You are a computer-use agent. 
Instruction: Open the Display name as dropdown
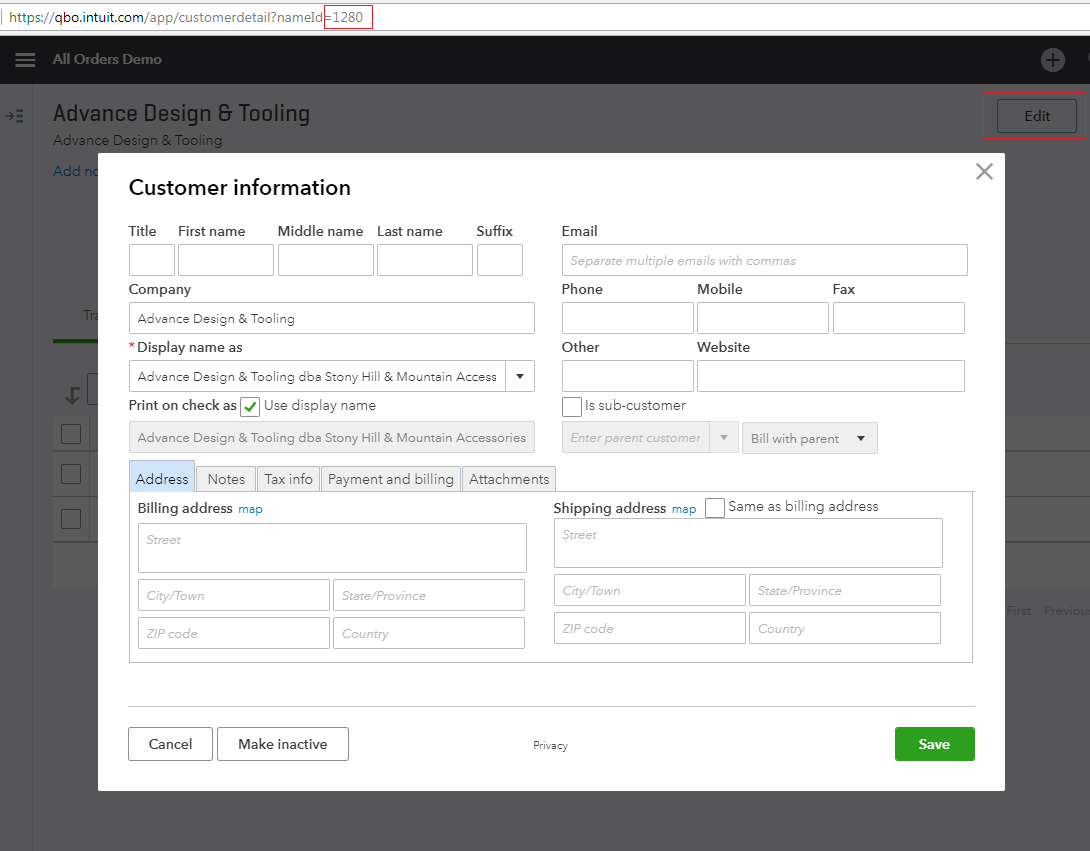[x=519, y=377]
